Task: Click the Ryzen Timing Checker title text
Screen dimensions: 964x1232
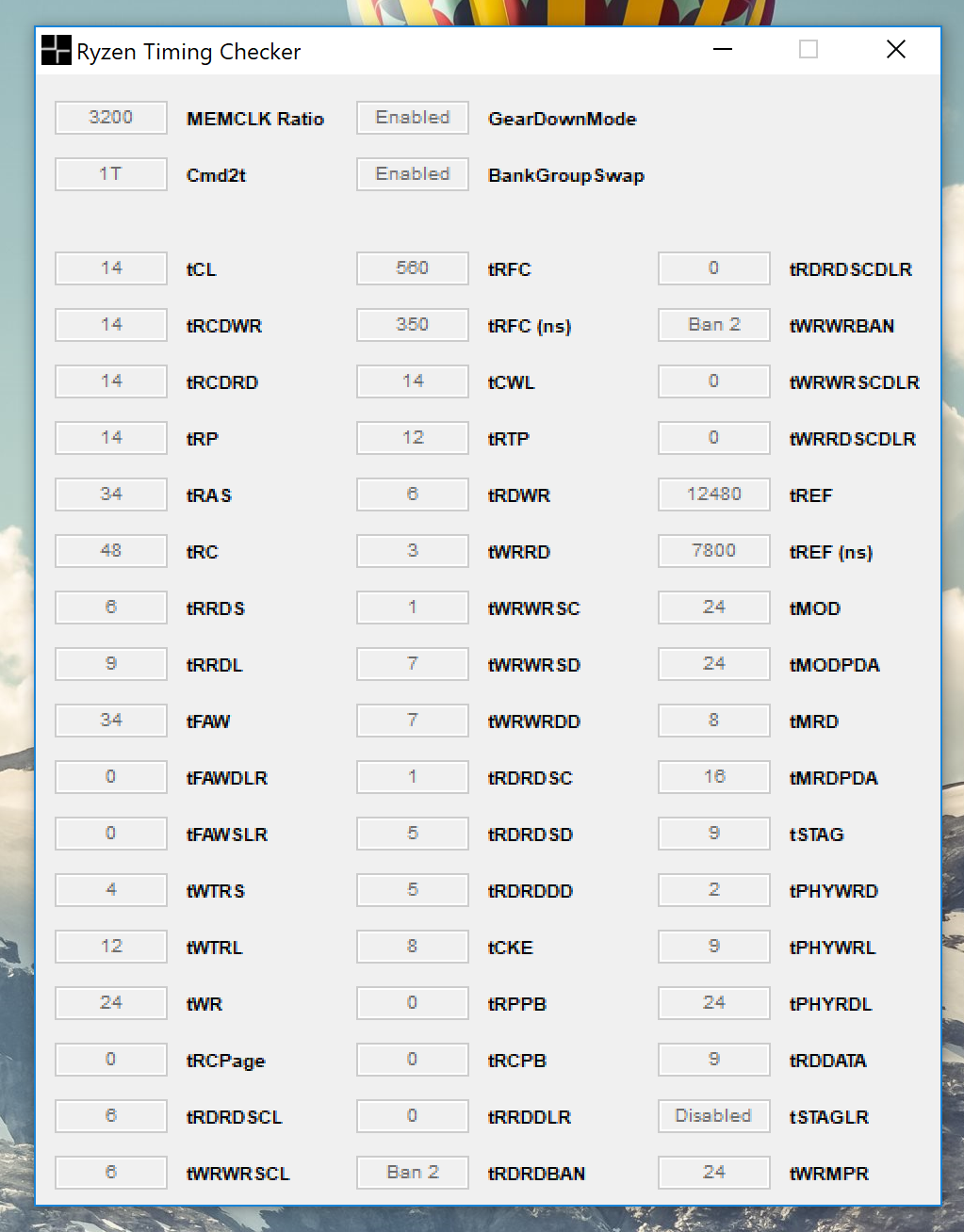Action: (x=188, y=52)
